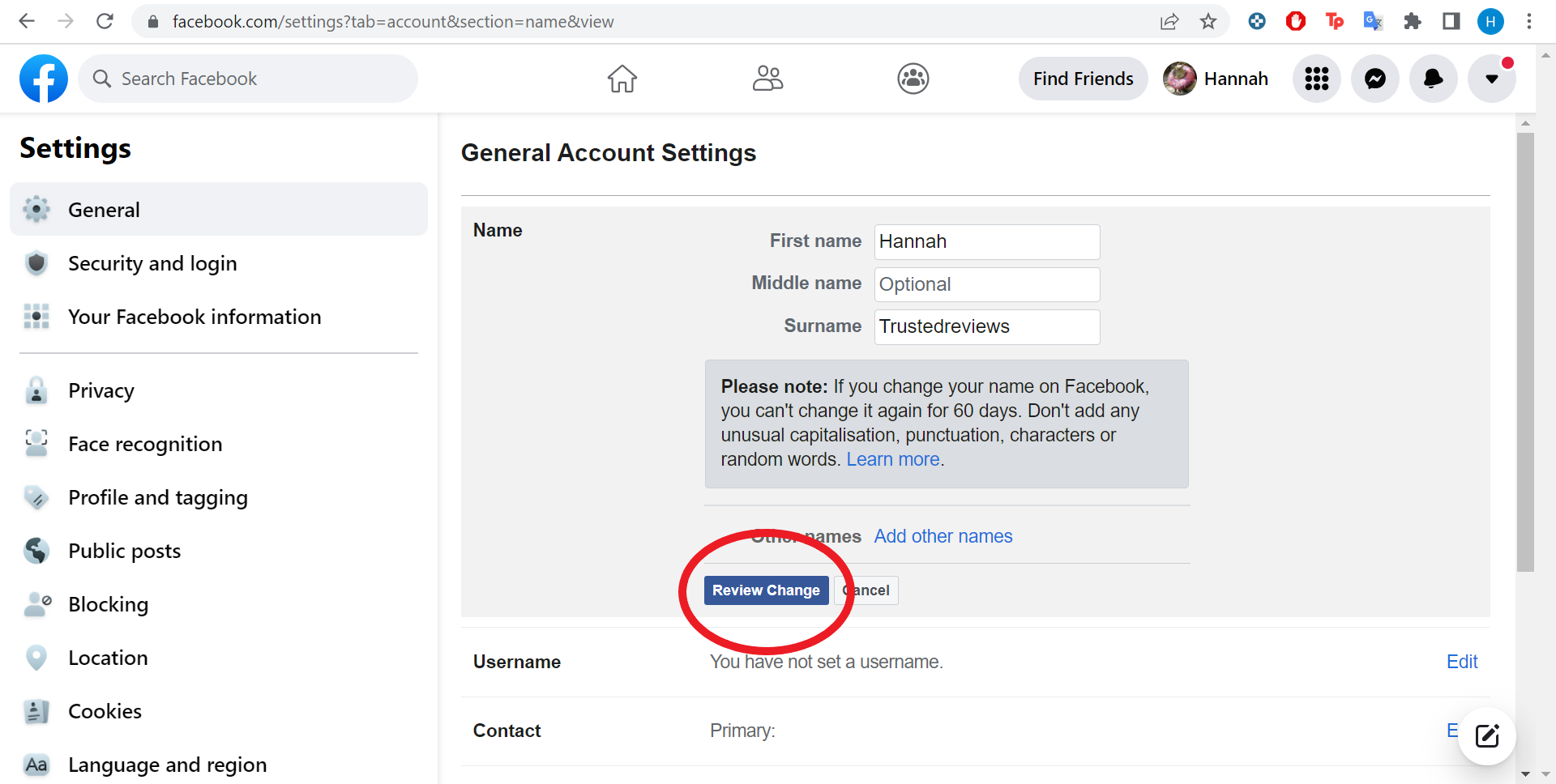Click the Public posts globe icon
This screenshot has width=1556, height=784.
[36, 551]
